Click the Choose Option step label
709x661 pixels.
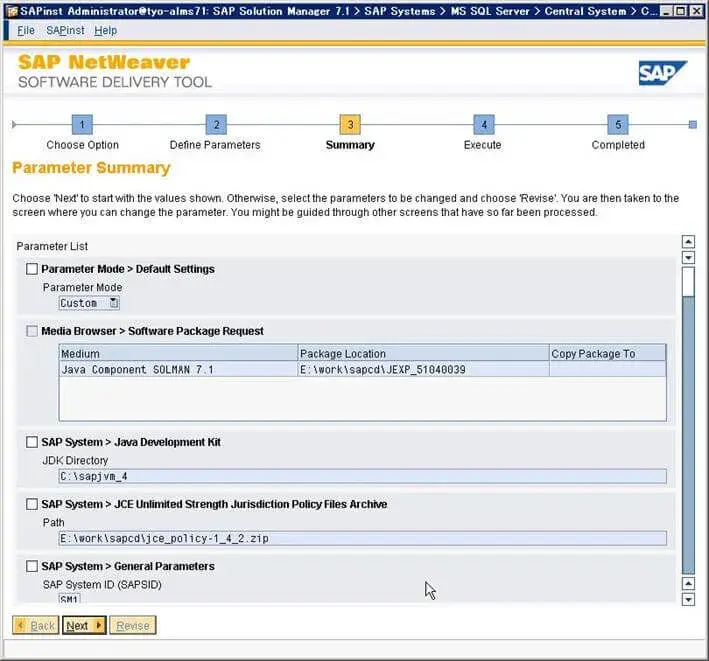[x=82, y=145]
